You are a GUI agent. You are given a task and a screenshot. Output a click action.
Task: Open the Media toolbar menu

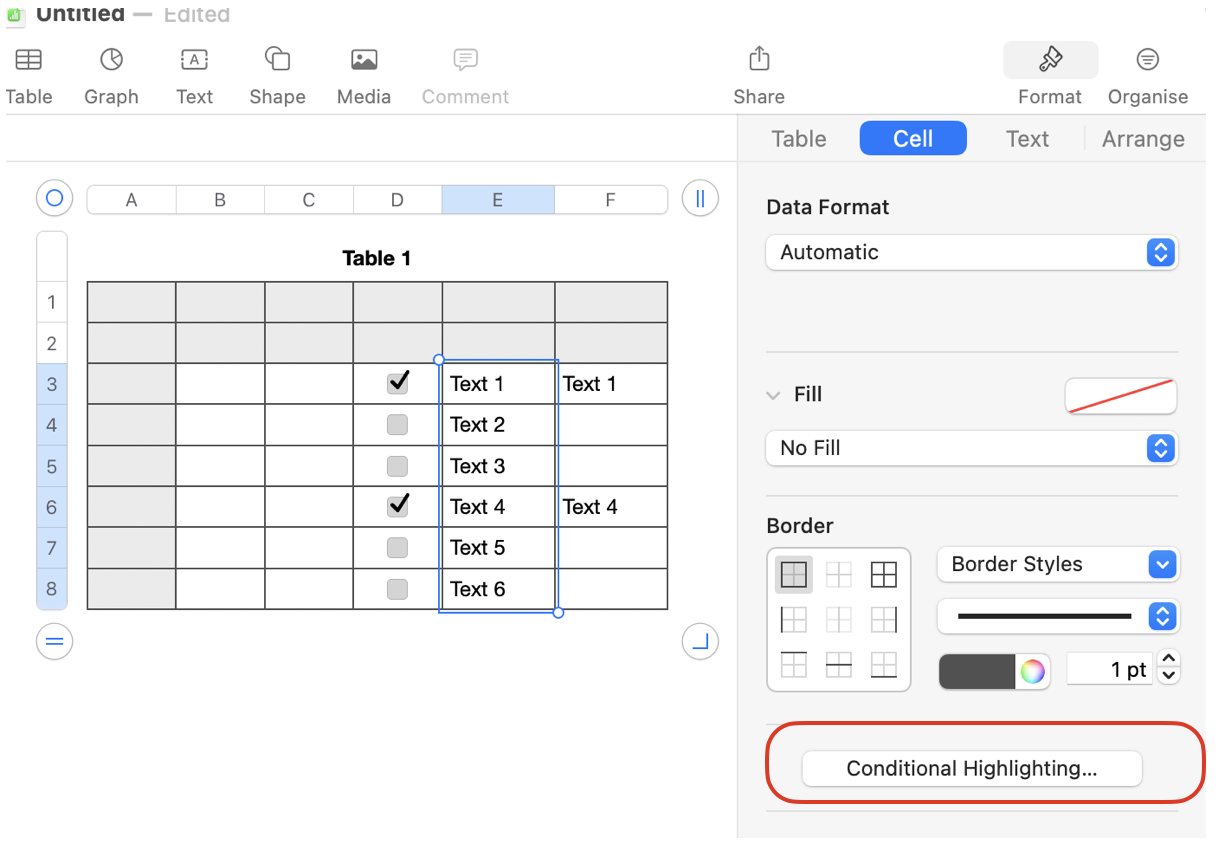[x=364, y=60]
